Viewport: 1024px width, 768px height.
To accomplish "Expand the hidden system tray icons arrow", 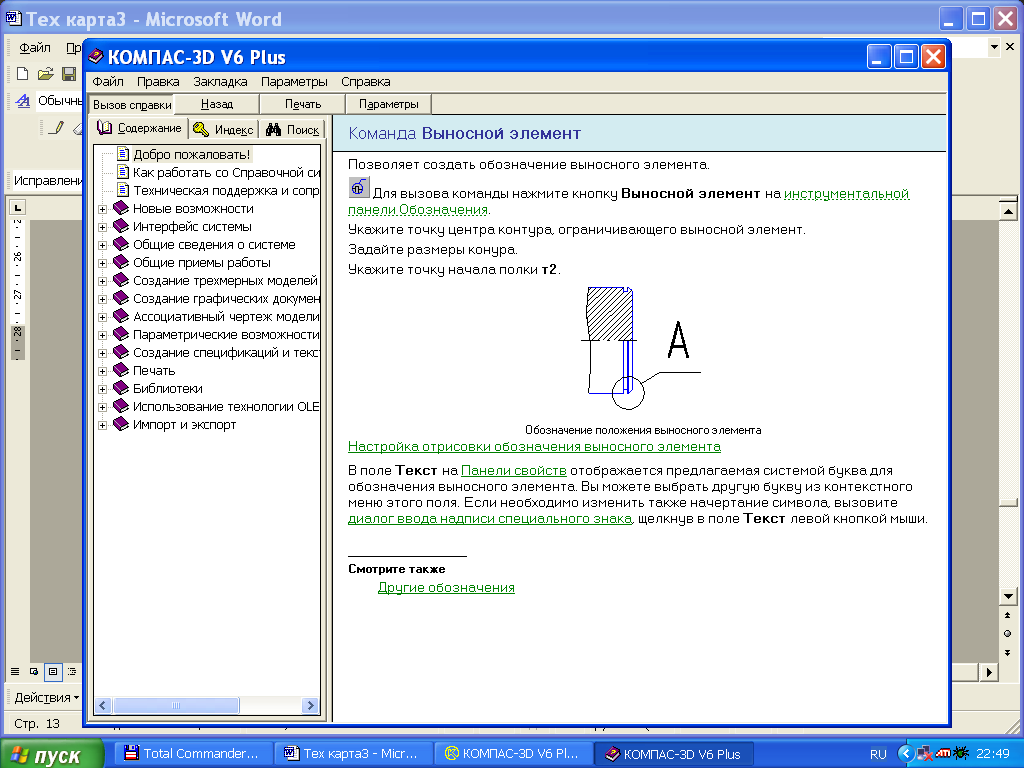I will coord(906,754).
